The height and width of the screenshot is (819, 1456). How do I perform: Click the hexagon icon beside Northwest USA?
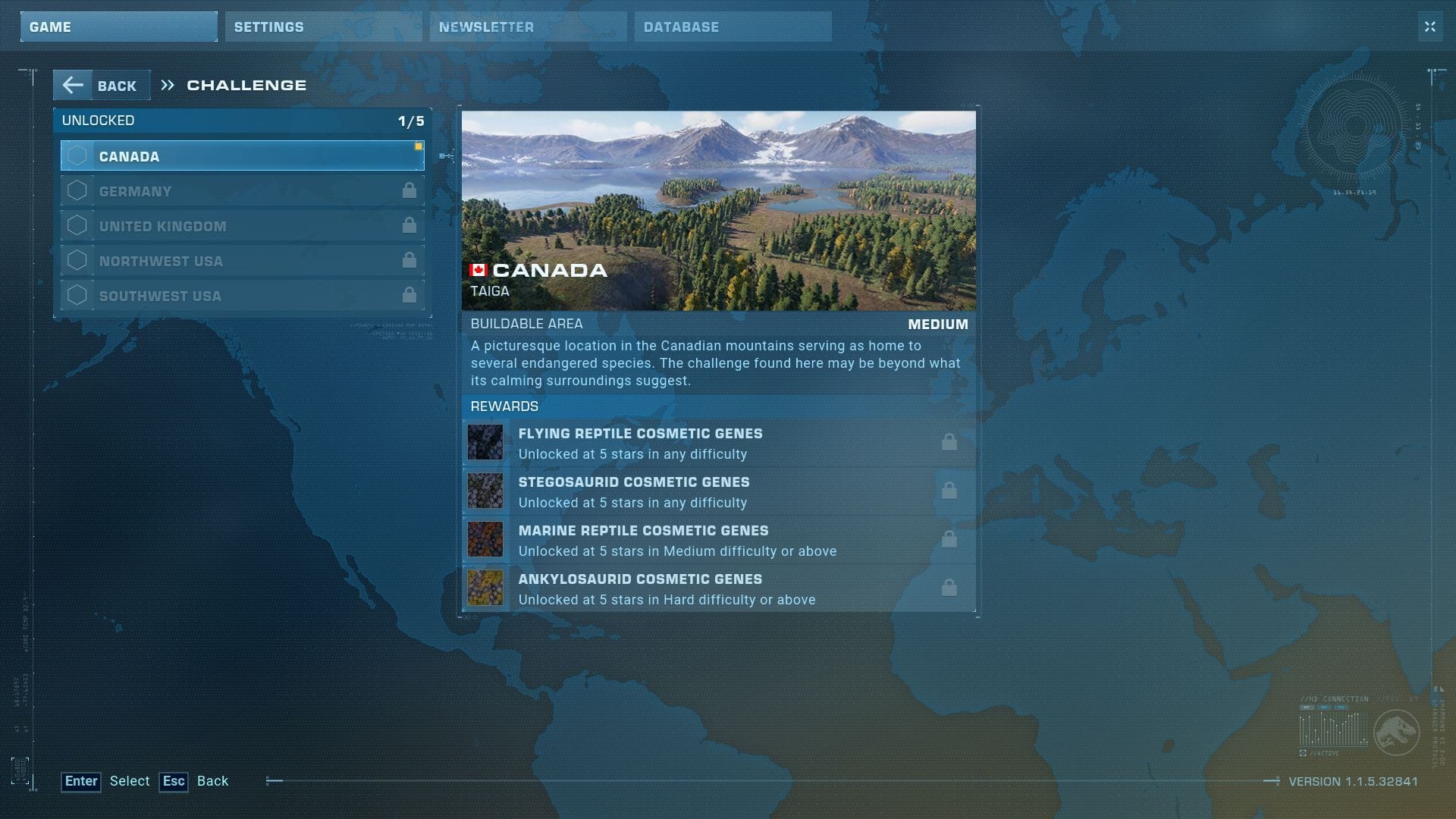point(77,261)
